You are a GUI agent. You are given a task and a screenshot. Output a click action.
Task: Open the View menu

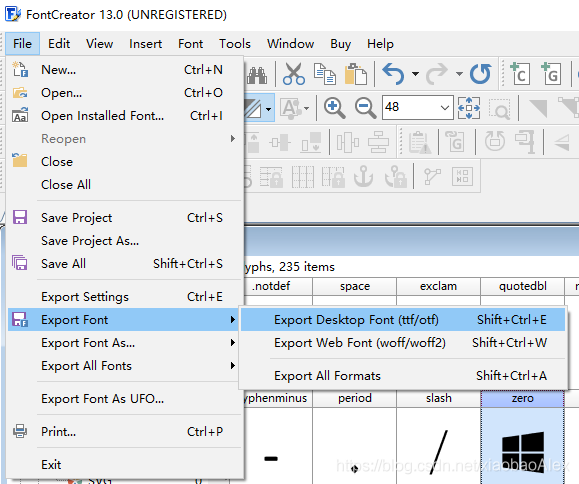(99, 44)
